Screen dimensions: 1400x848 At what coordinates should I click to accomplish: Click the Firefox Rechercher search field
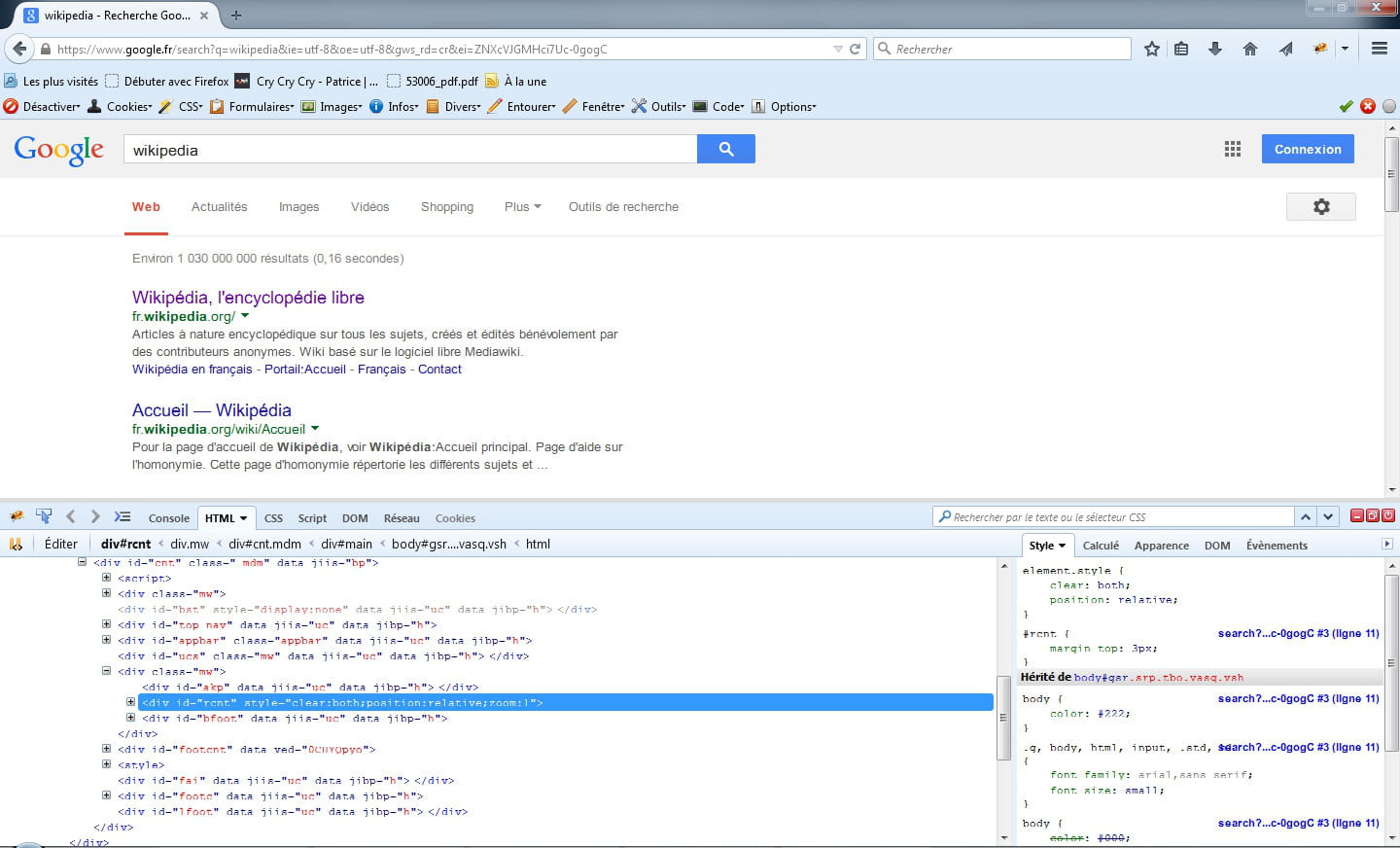point(1002,49)
